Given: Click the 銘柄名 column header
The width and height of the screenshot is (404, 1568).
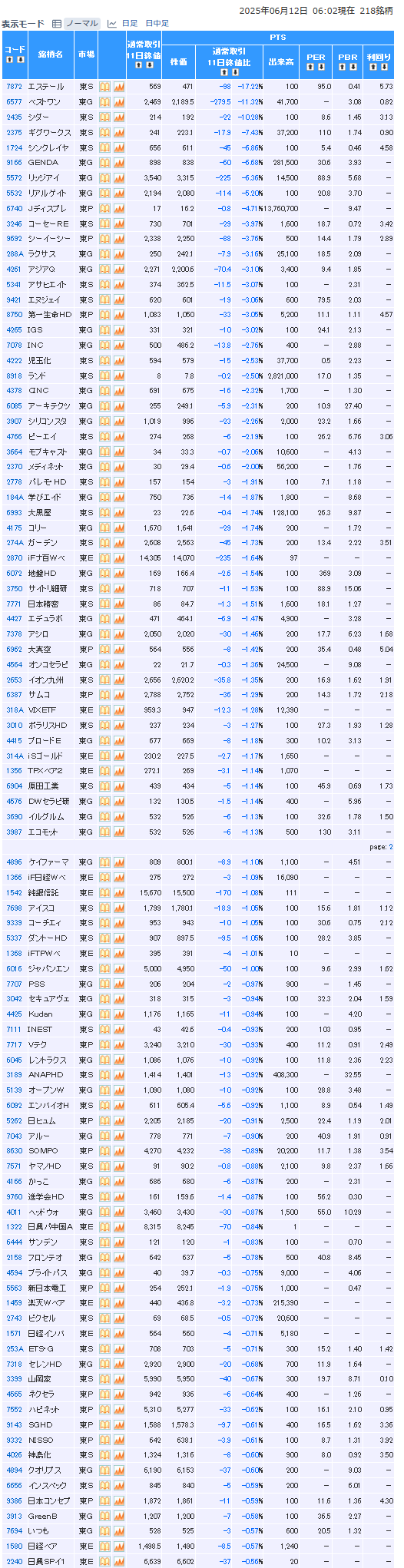Looking at the screenshot, I should click(51, 55).
